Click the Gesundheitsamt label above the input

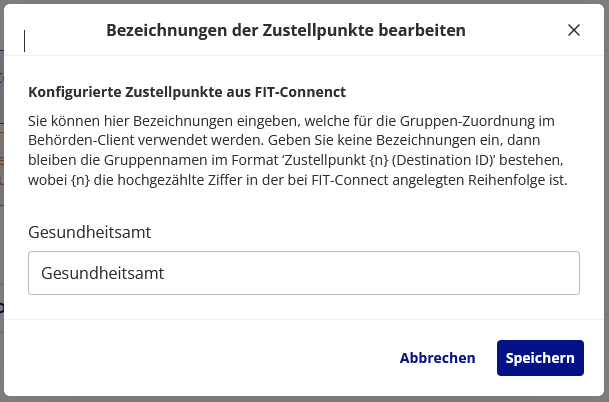pos(90,232)
